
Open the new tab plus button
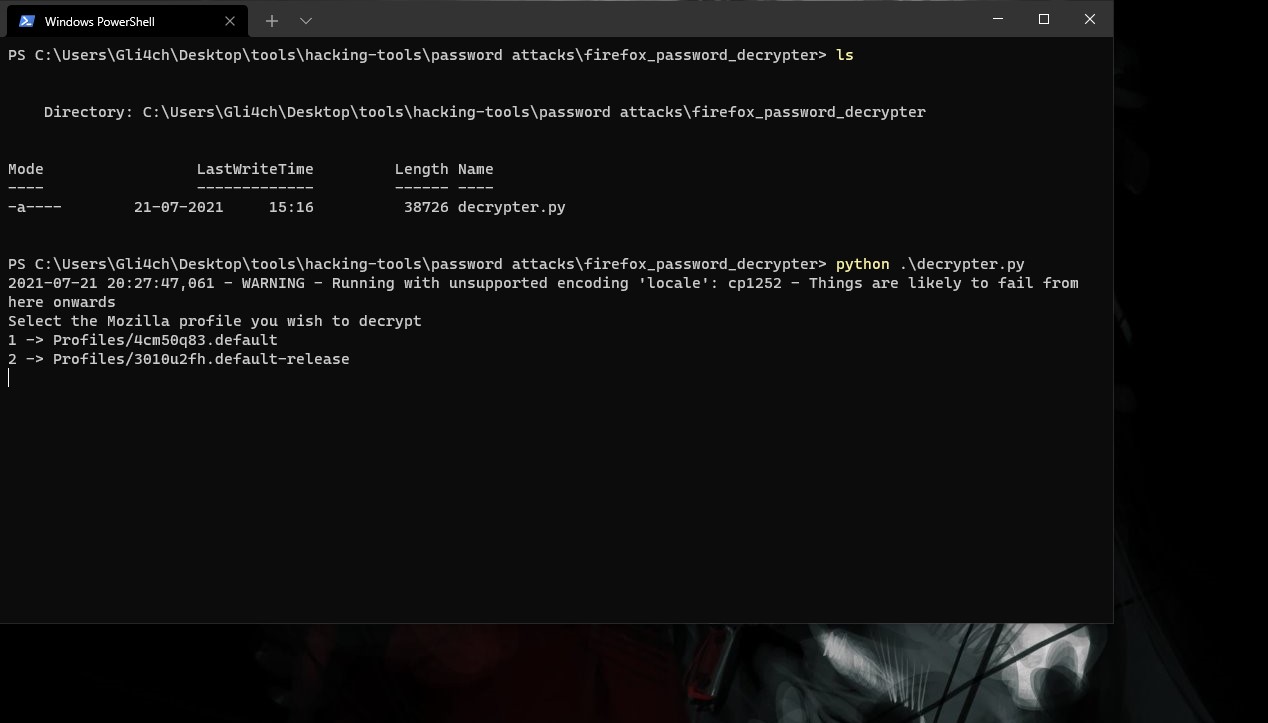point(271,20)
